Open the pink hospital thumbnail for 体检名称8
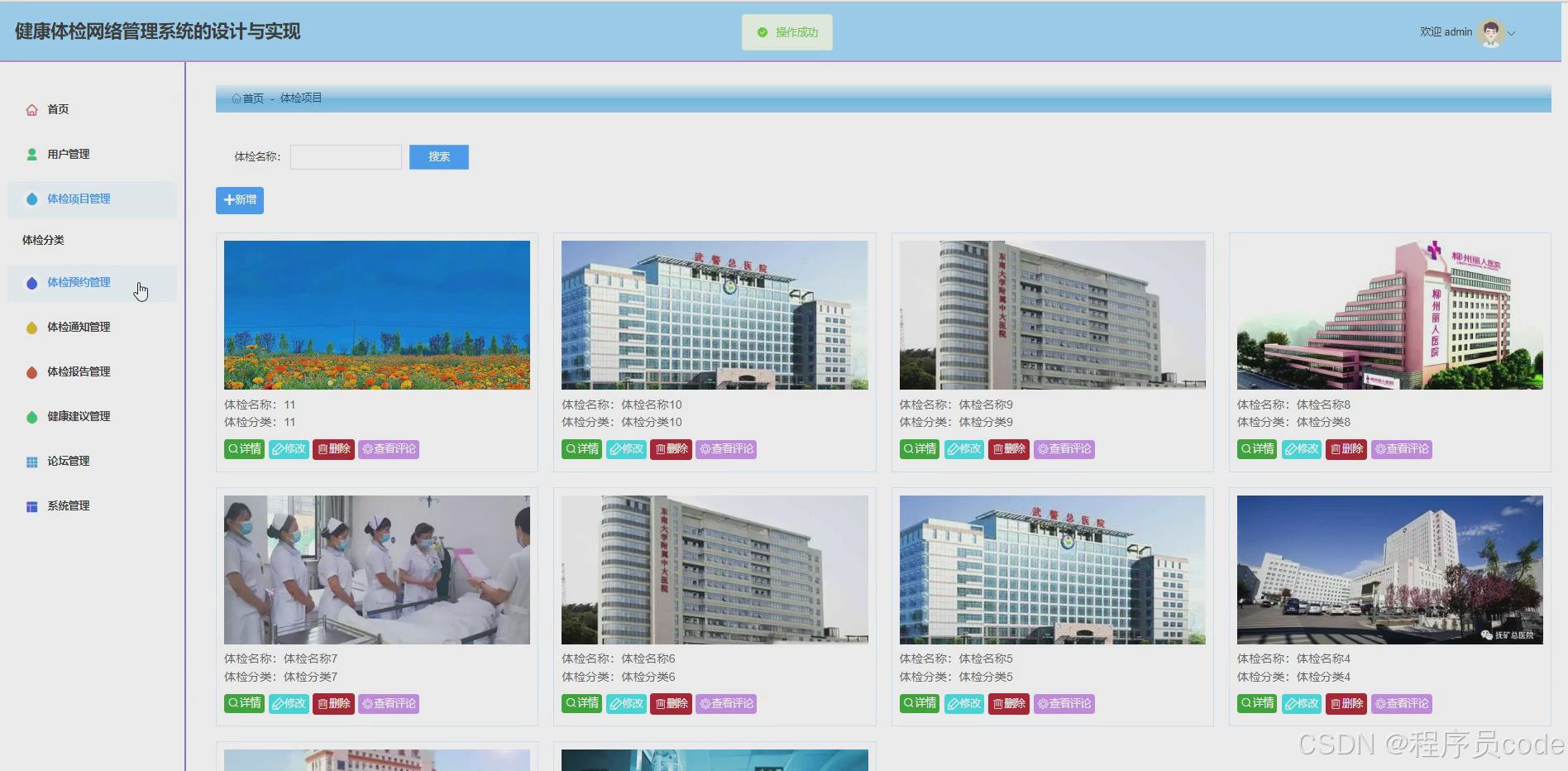Screen dimensions: 1568x771 [x=1390, y=315]
